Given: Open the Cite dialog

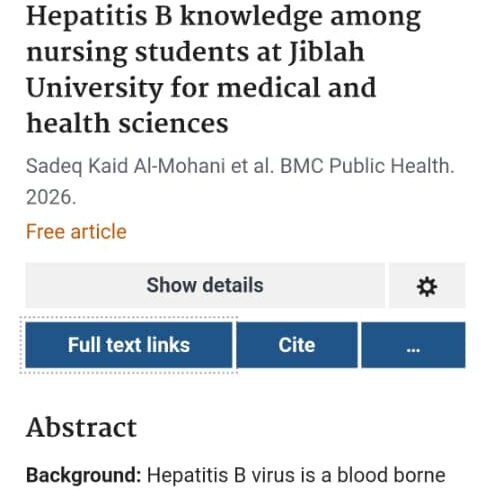Looking at the screenshot, I should coord(297,345).
